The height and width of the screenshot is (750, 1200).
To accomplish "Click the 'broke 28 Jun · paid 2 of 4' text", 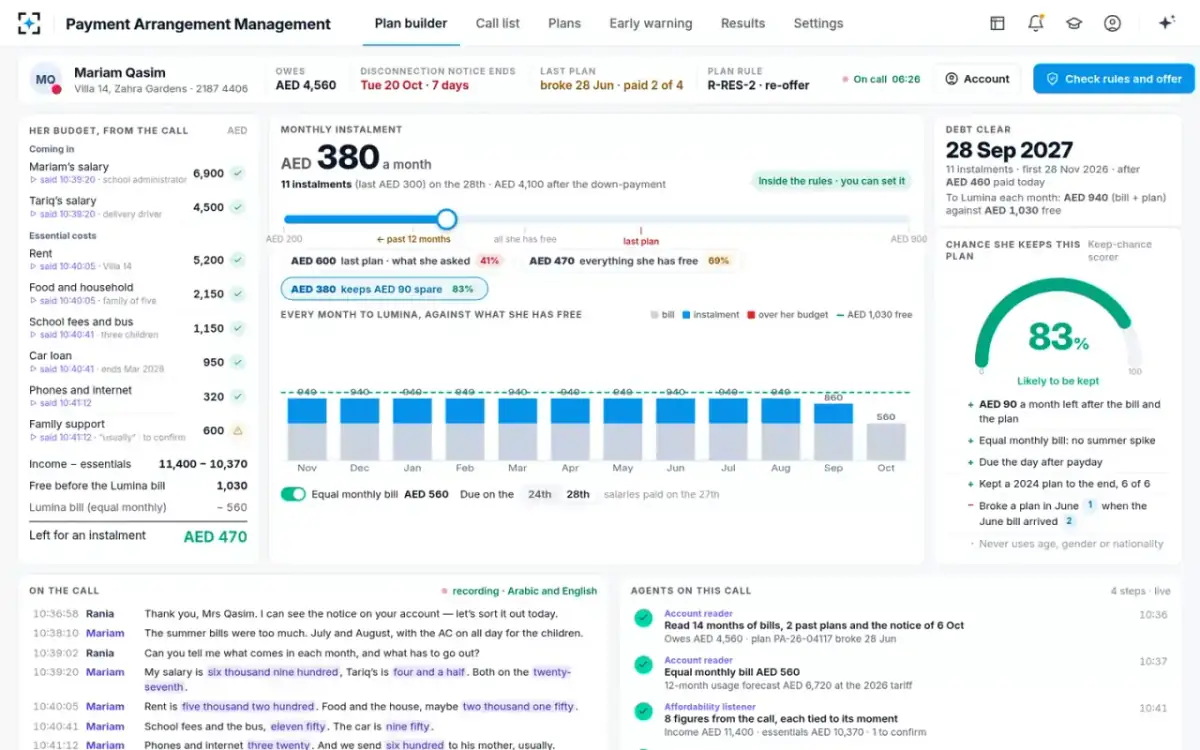I will pos(612,85).
